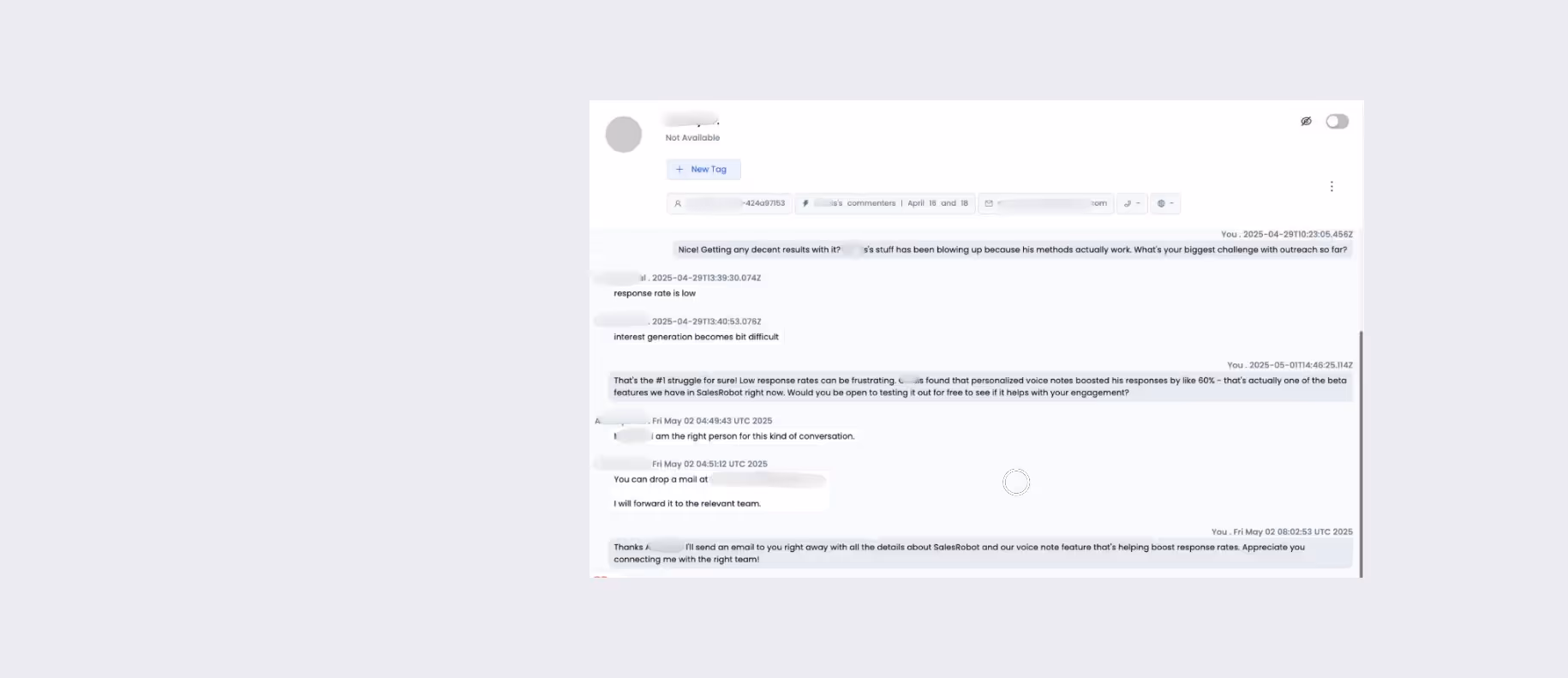This screenshot has height=678, width=1568.
Task: Click the conversation's vertical scrollbar
Action: tap(1361, 454)
